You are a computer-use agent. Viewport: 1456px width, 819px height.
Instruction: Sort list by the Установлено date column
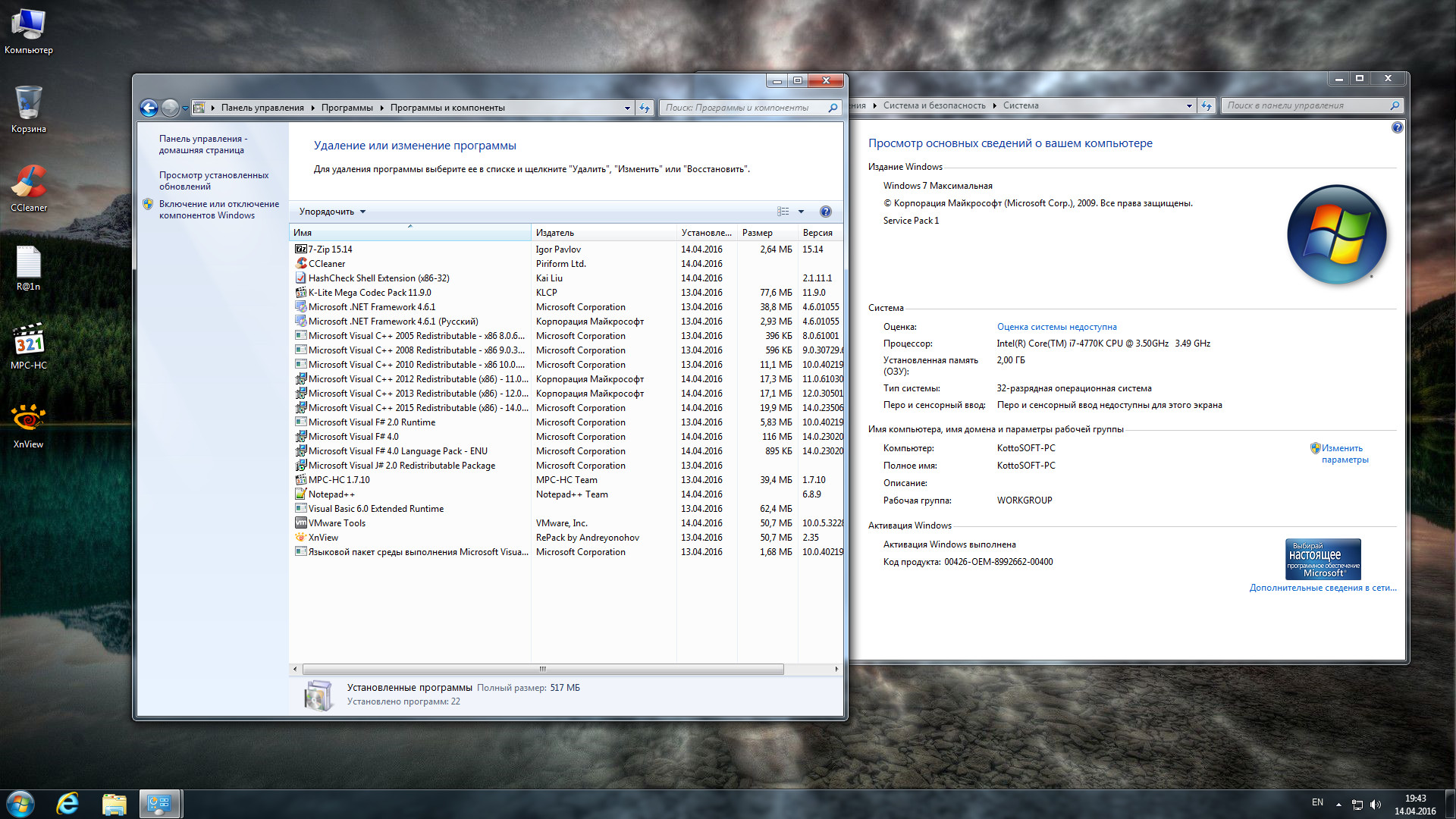[707, 232]
